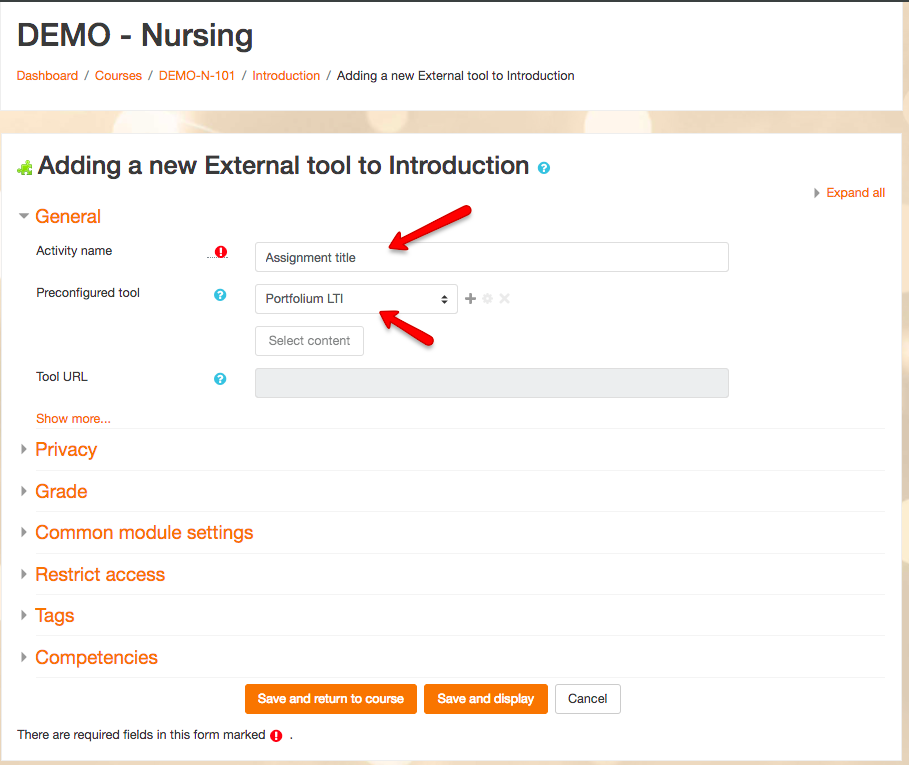The width and height of the screenshot is (909, 765).
Task: Click the required-field icon beside Activity name
Action: [221, 252]
